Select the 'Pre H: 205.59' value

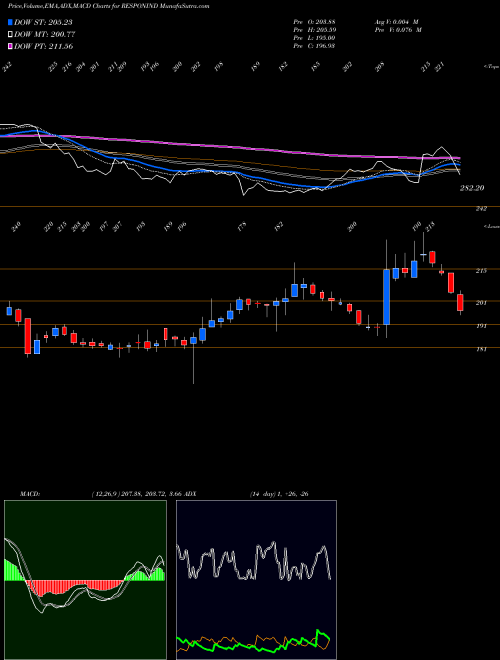tap(314, 30)
